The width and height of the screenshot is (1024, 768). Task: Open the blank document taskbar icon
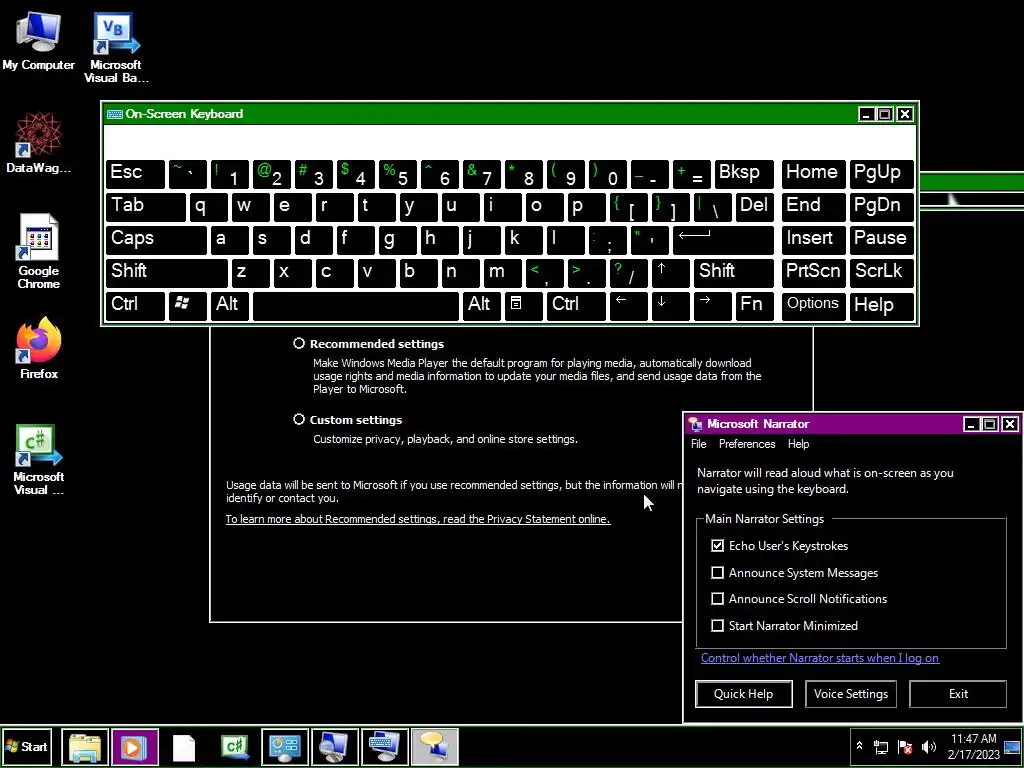[x=184, y=747]
